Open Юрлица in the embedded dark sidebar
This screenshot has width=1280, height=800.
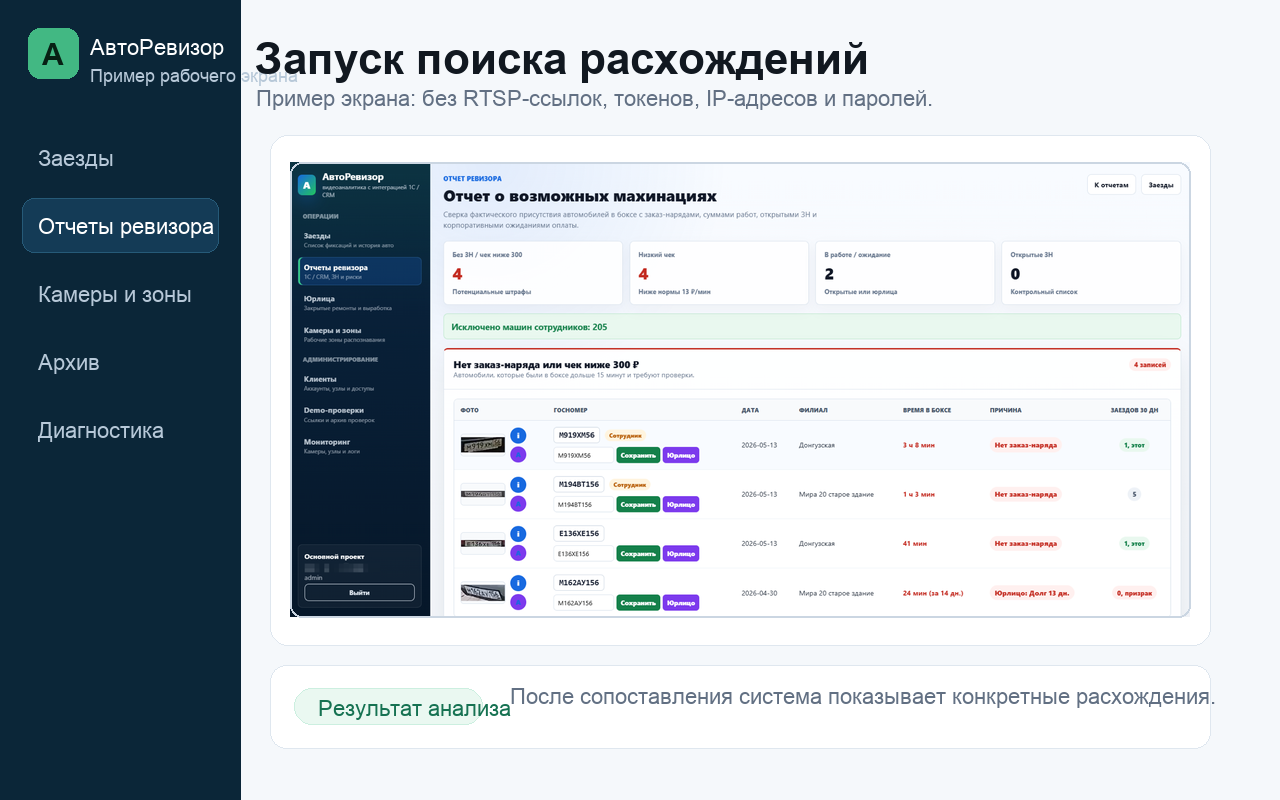pyautogui.click(x=360, y=302)
